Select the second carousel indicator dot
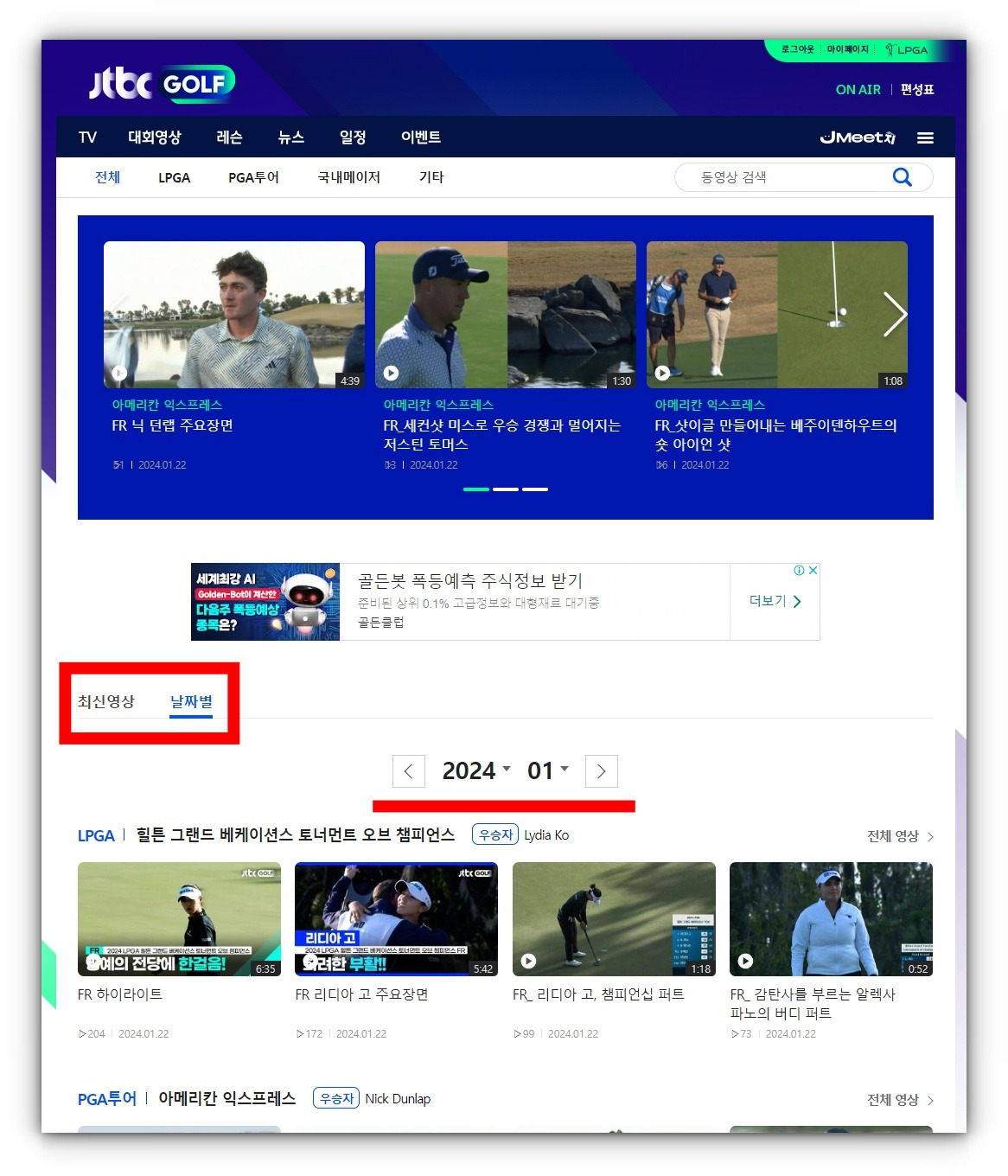 [x=506, y=489]
